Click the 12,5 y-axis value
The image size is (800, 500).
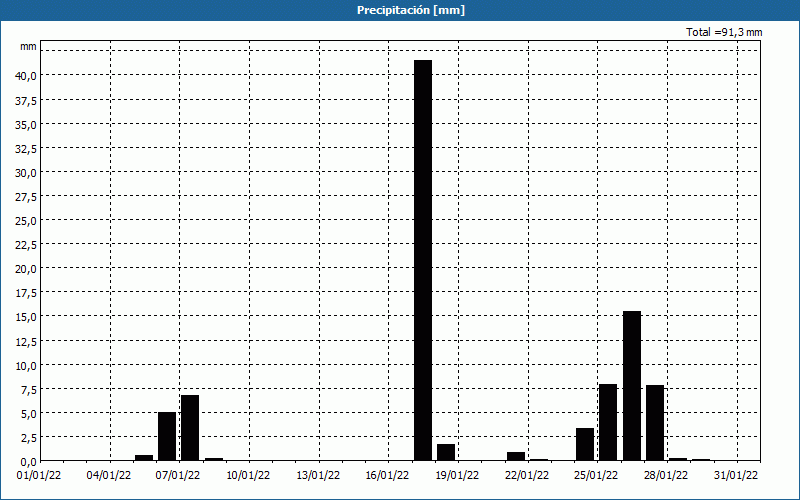point(26,341)
